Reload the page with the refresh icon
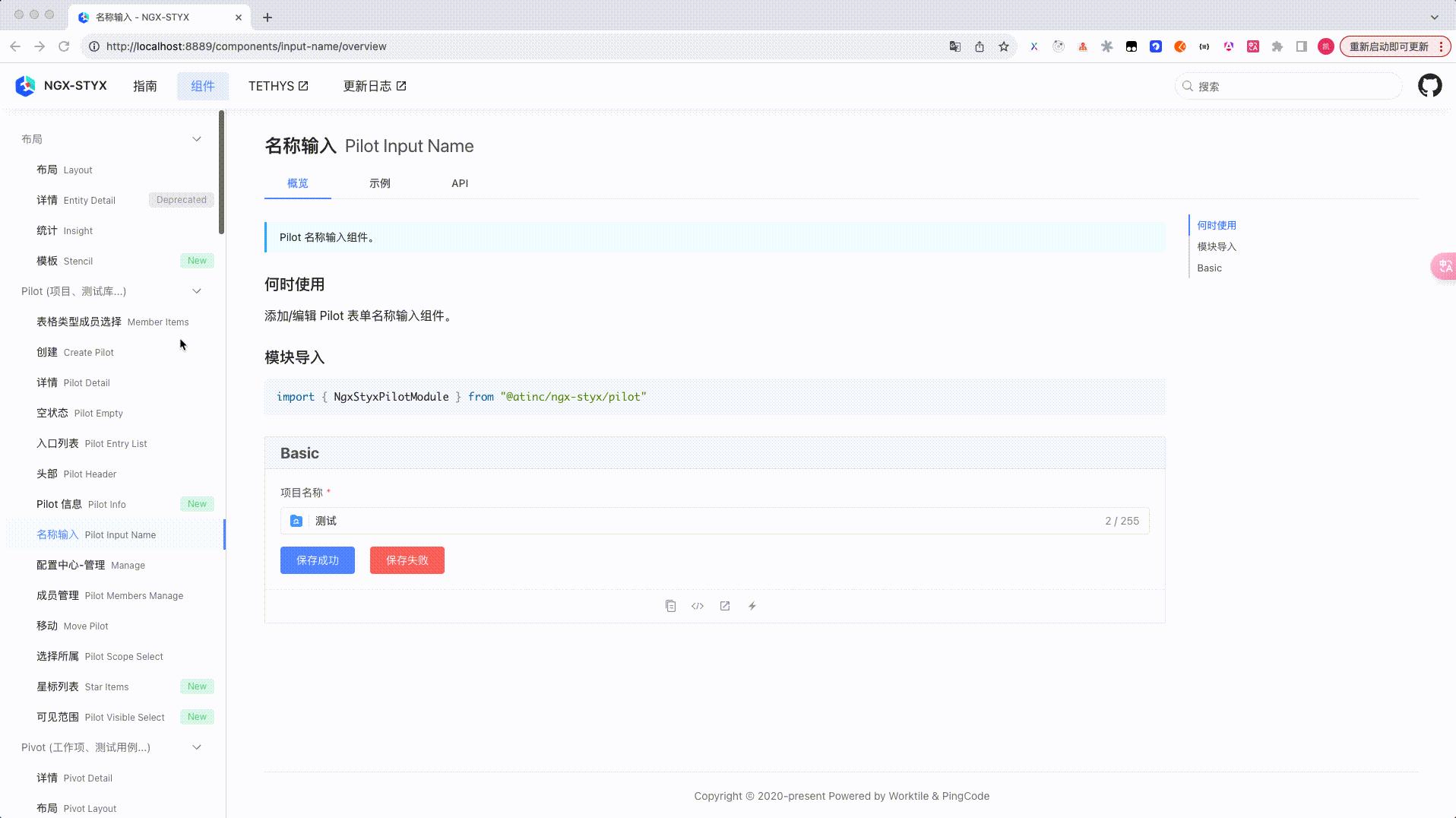1456x818 pixels. click(64, 46)
